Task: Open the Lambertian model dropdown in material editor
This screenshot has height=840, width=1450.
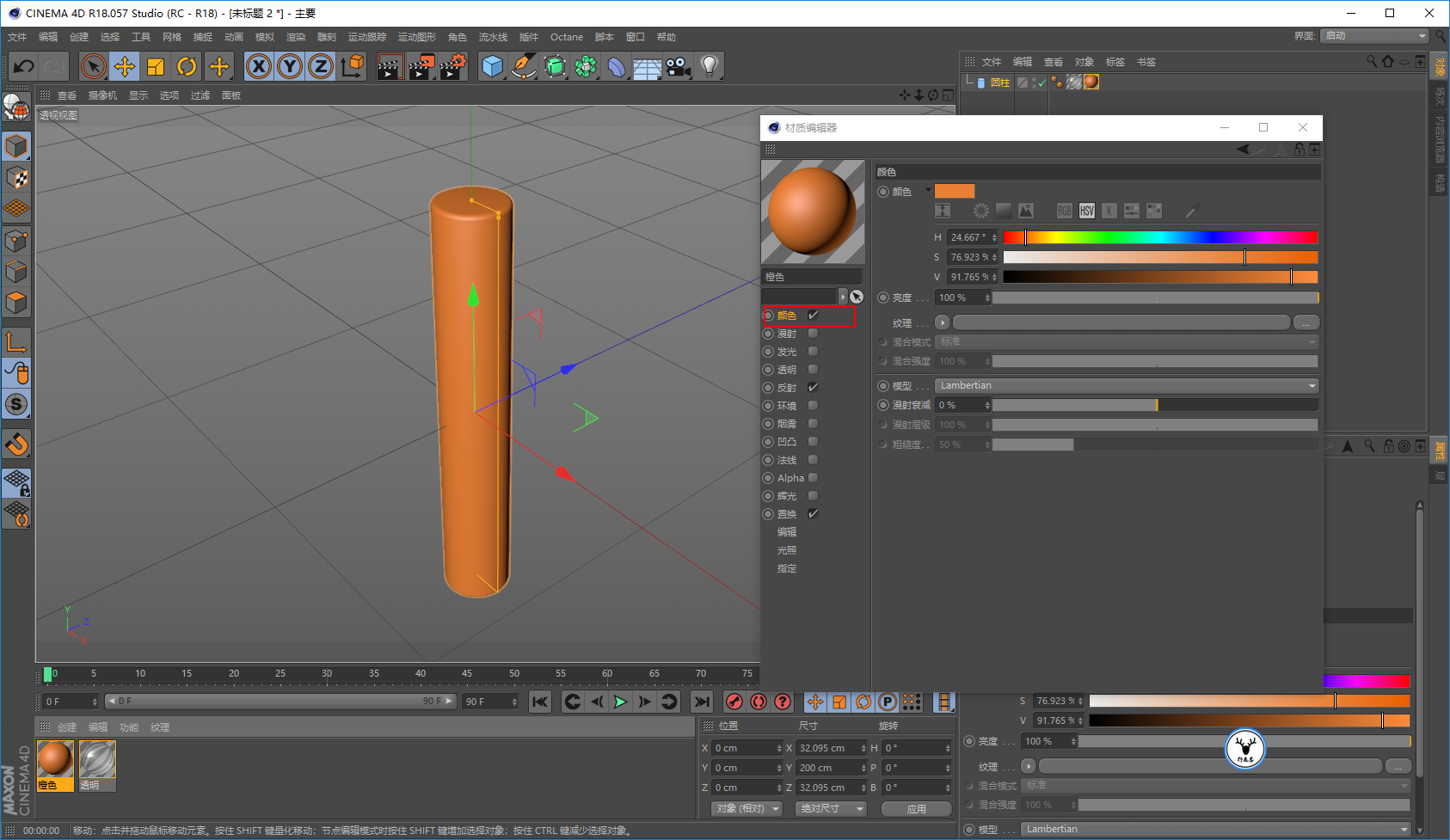Action: (1127, 385)
